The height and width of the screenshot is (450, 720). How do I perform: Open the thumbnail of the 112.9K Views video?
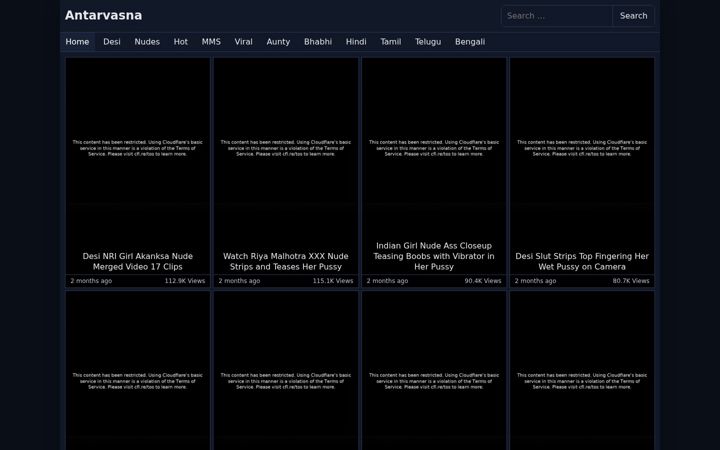click(138, 148)
